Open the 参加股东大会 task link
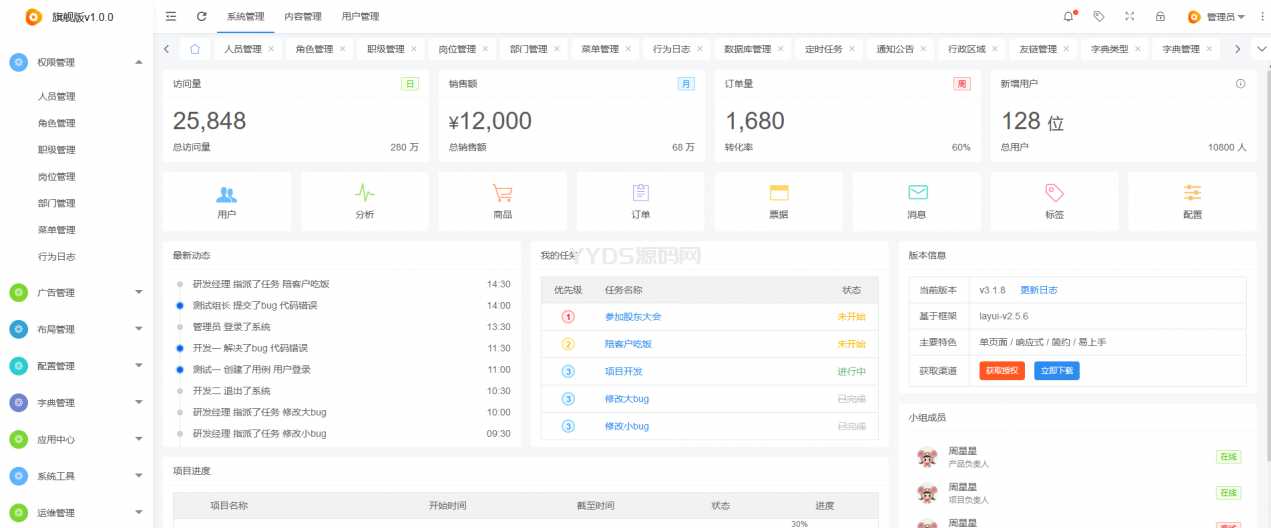 coord(633,317)
